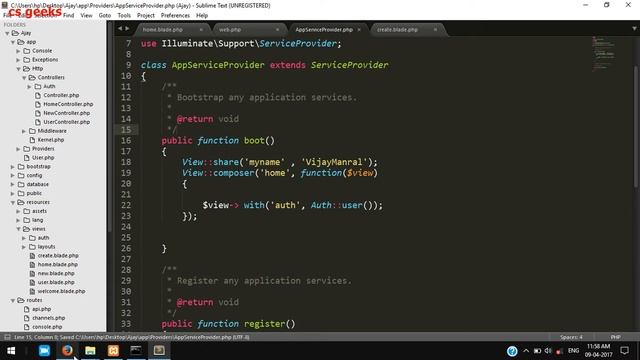This screenshot has width=640, height=360.
Task: Click Spaces: 4 indentation setting
Action: (571, 337)
